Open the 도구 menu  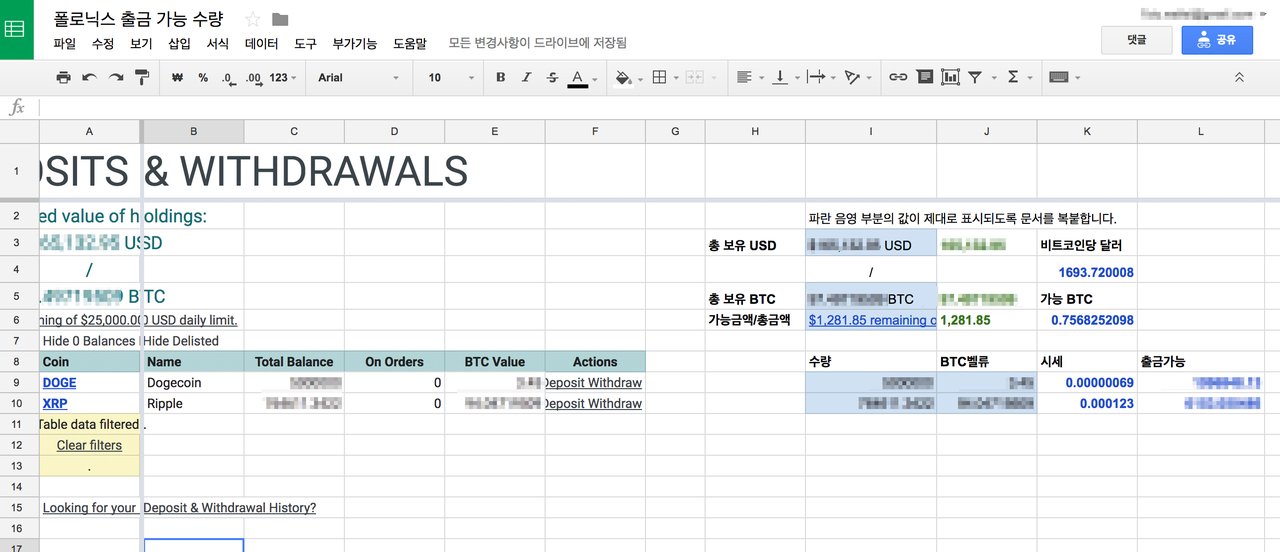click(305, 43)
